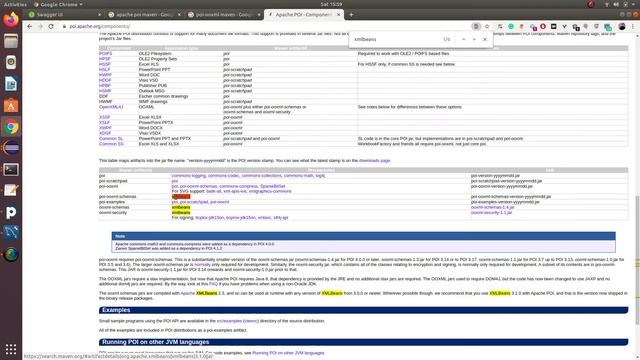Open LibreOffice Writer from the dock
Screen dimensions: 640x360
click(x=11, y=84)
